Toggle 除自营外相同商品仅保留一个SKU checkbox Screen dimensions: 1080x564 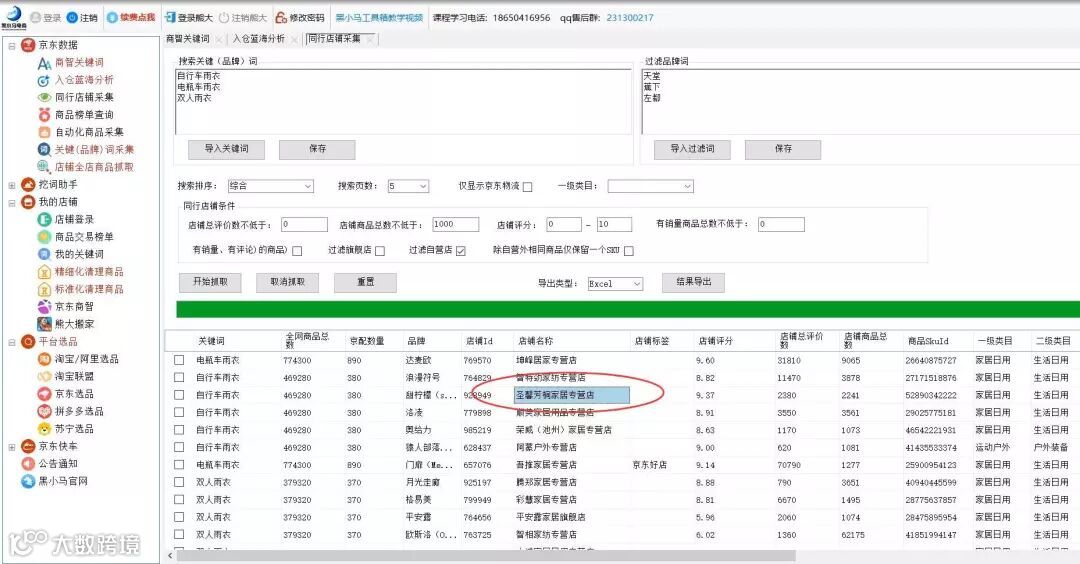click(629, 251)
